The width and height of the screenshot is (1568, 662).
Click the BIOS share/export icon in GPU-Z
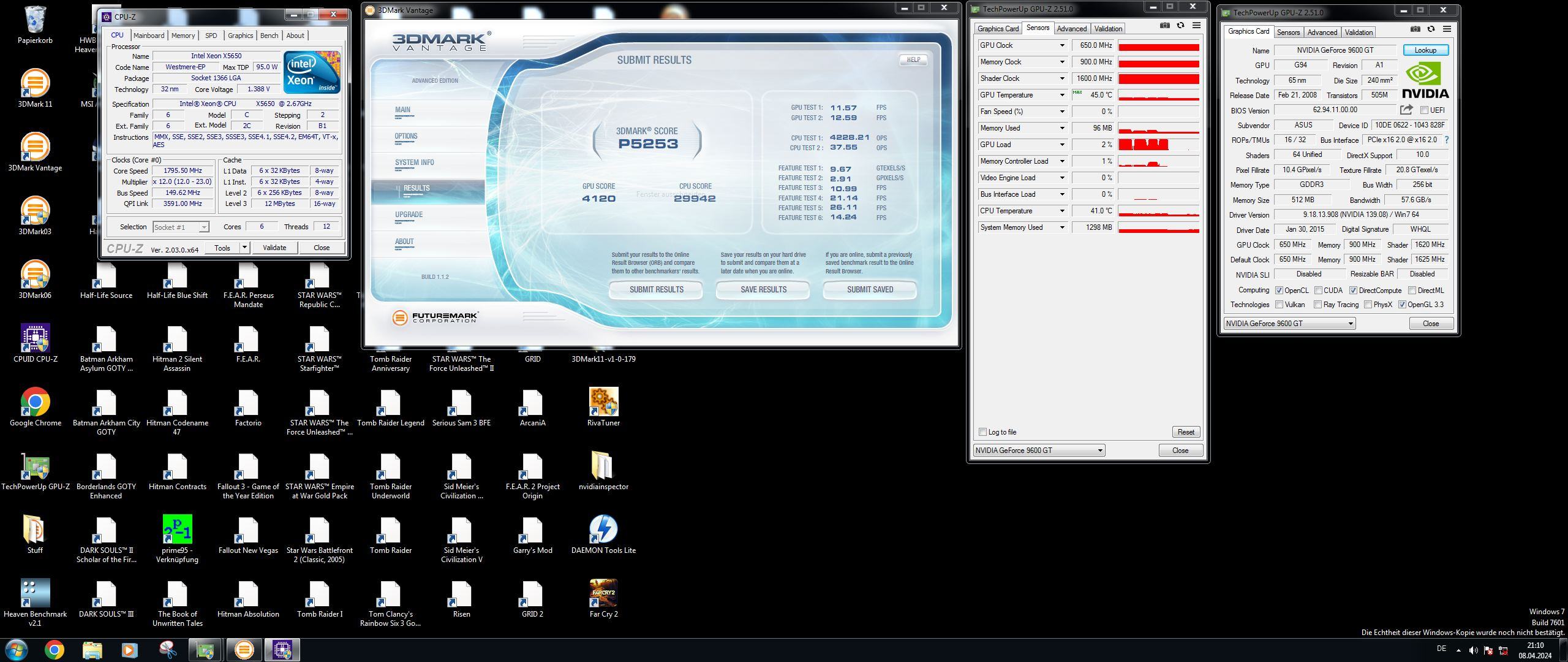coord(1406,110)
